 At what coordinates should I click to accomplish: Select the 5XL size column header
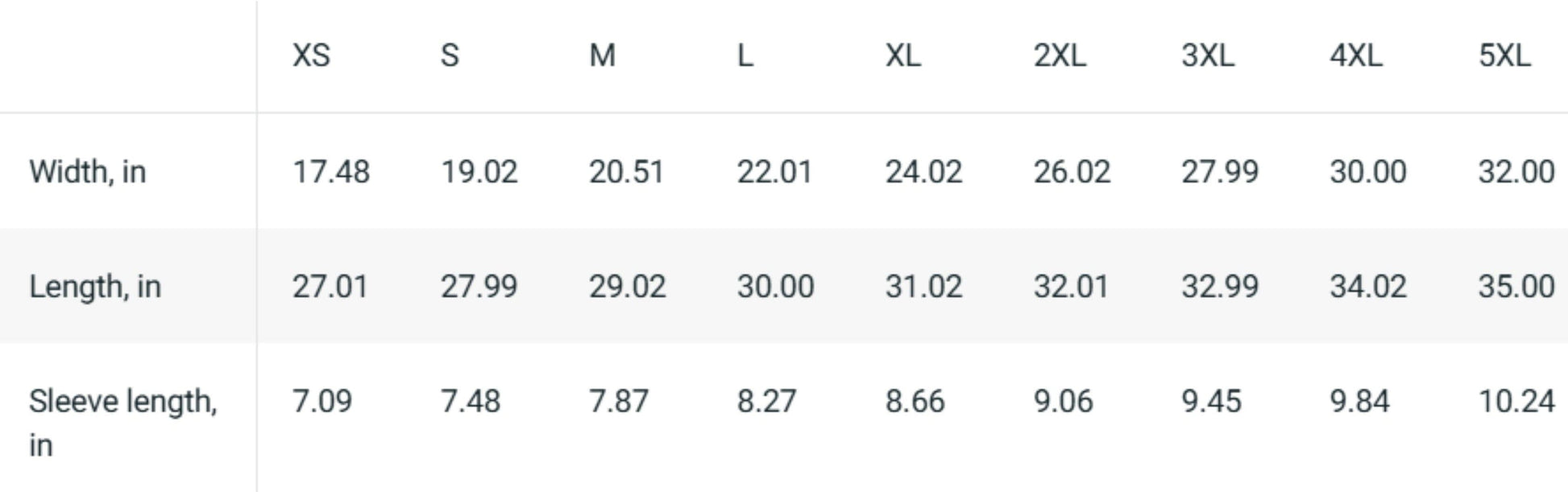tap(1504, 56)
